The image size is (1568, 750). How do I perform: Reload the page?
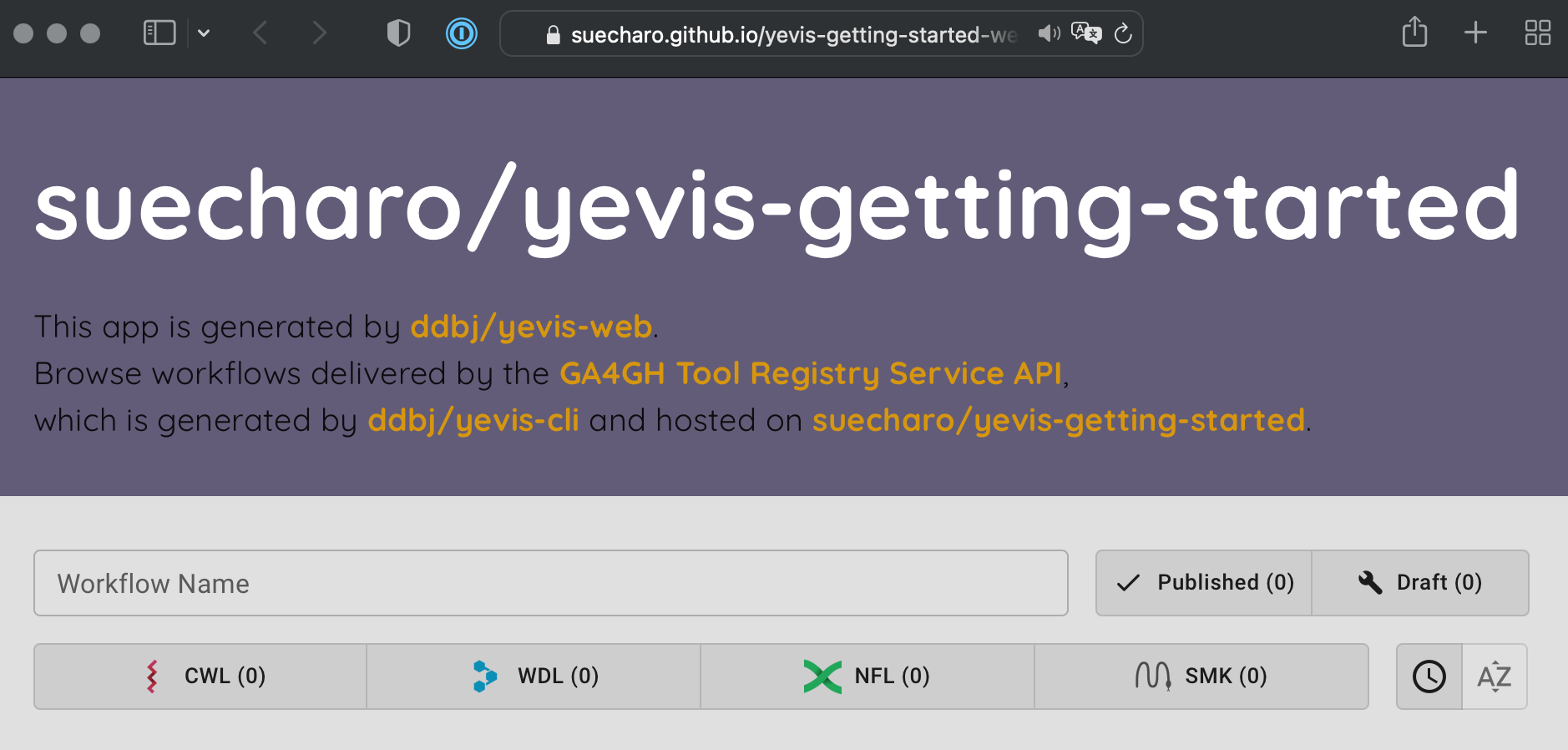pos(1123,33)
